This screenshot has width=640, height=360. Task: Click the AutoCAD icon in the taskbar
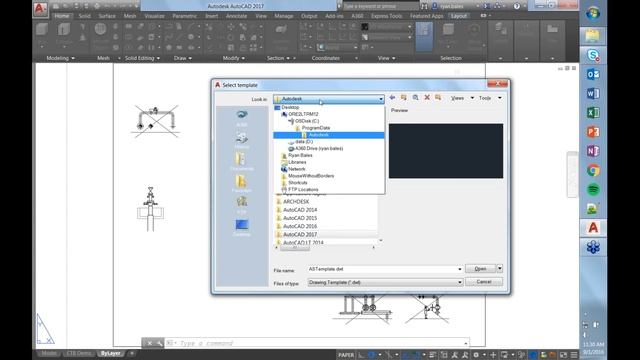click(x=593, y=228)
